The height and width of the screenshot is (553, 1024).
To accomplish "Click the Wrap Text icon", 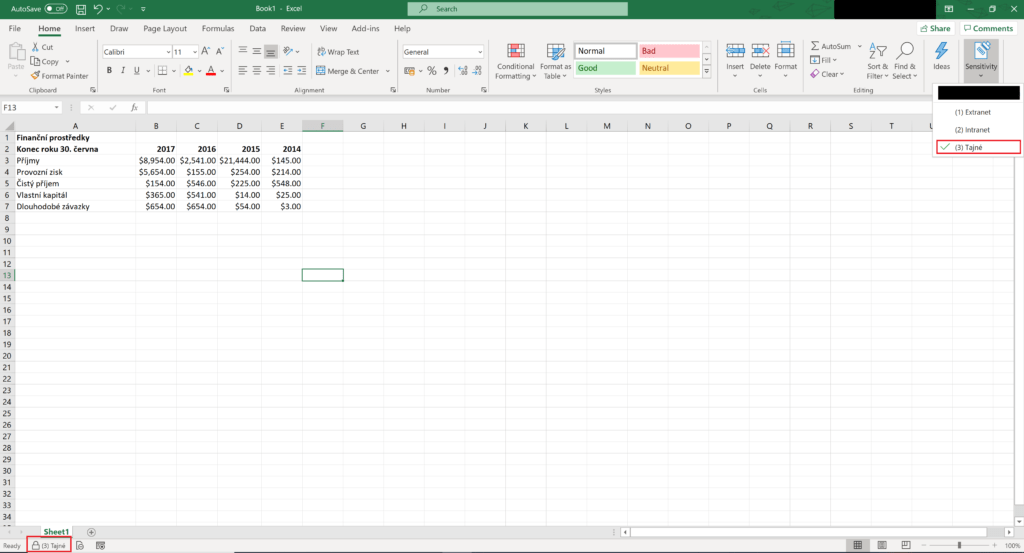I will click(x=338, y=52).
